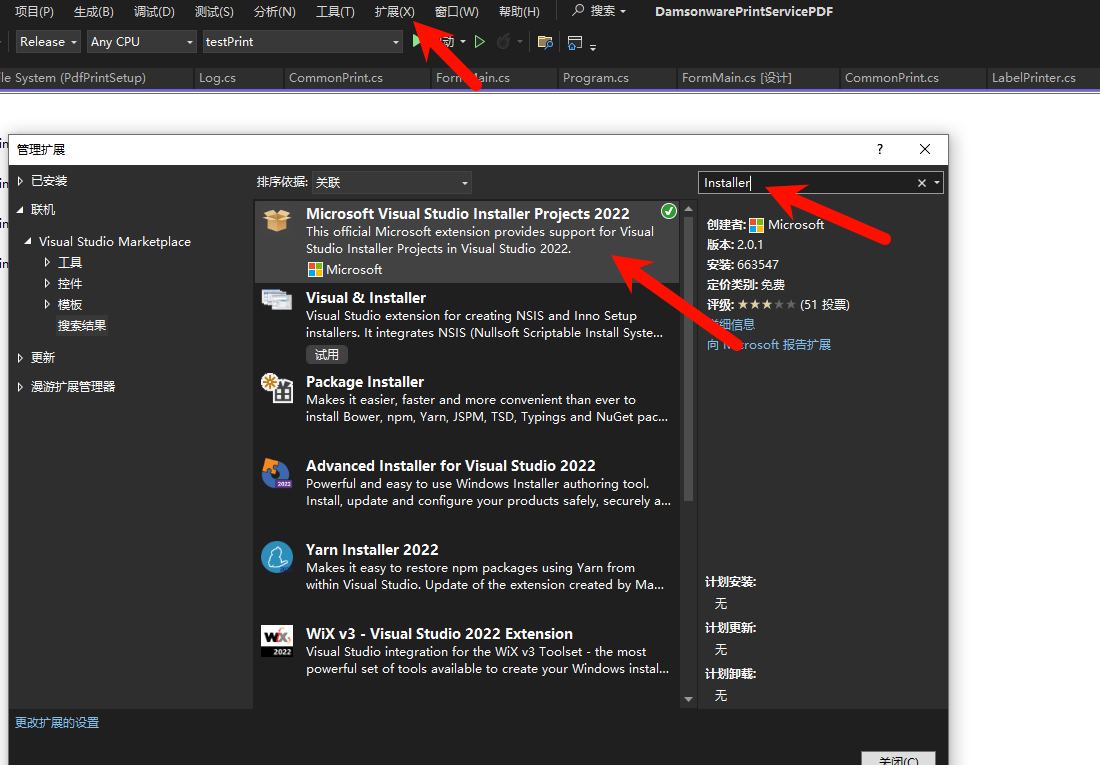
Task: Select Microsoft Visual Studio Installer Projects 2022 title
Action: coord(467,213)
